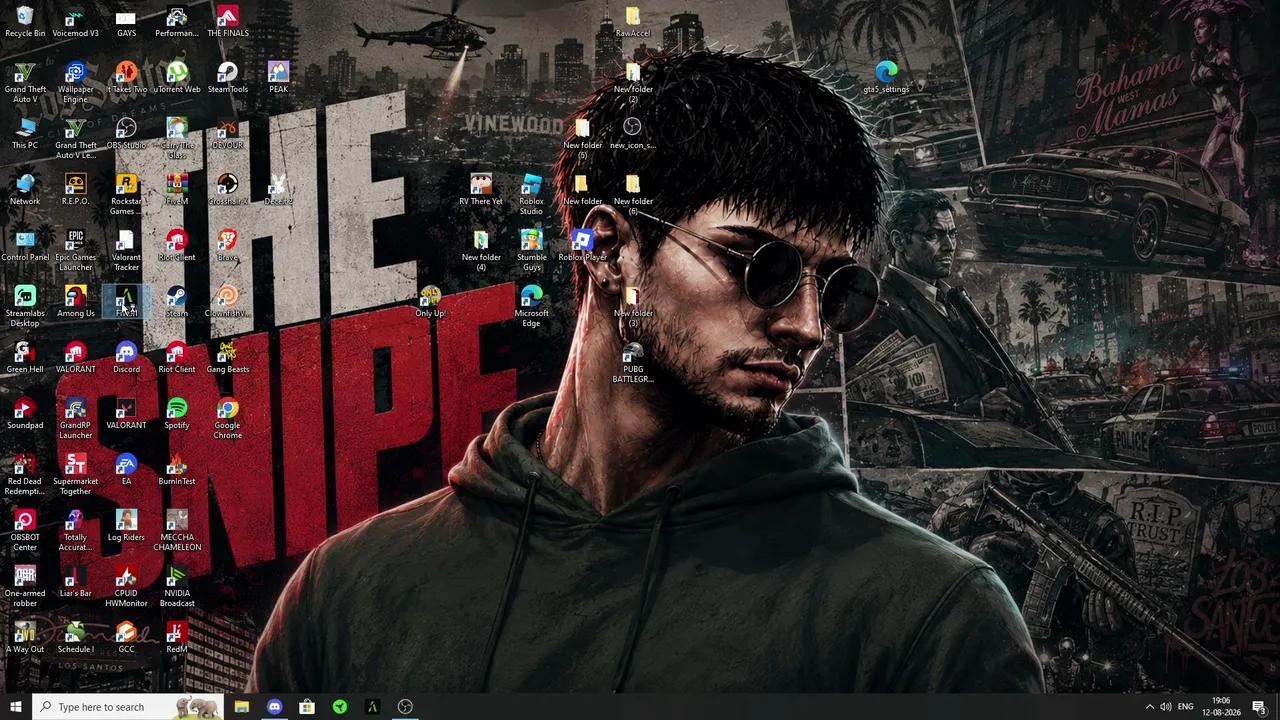Image resolution: width=1280 pixels, height=720 pixels.
Task: Select the PUBG BATTLEGROUNDS shortcut
Action: coord(633,362)
